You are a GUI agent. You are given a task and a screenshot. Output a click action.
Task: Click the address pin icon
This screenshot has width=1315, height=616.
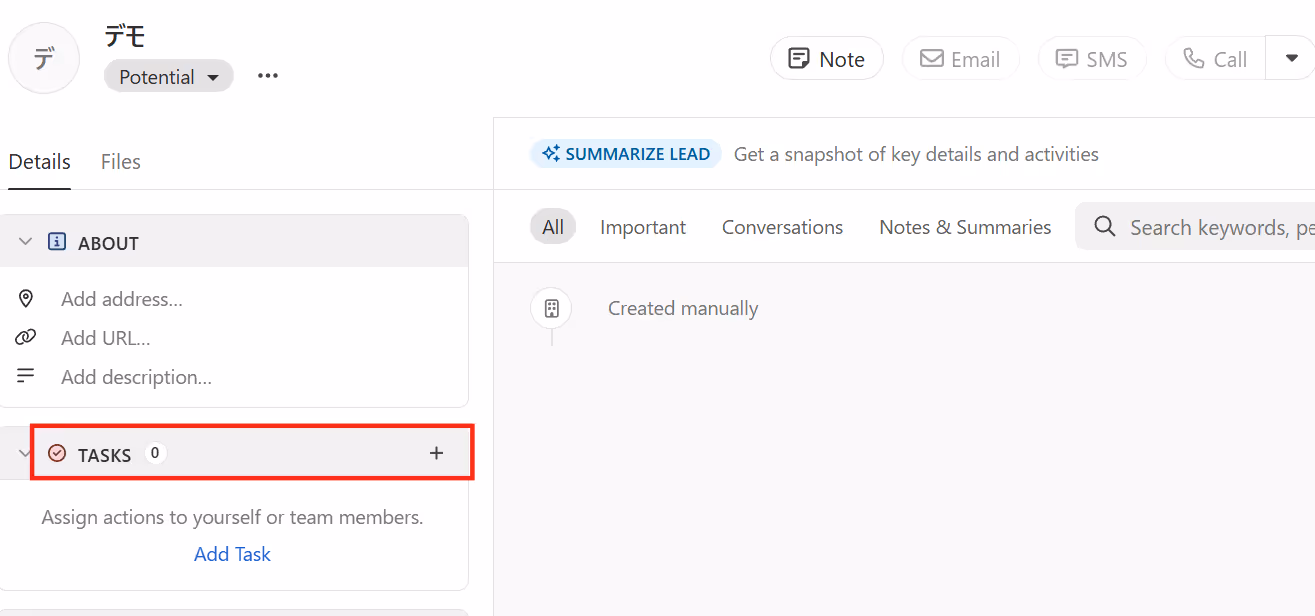tap(26, 299)
